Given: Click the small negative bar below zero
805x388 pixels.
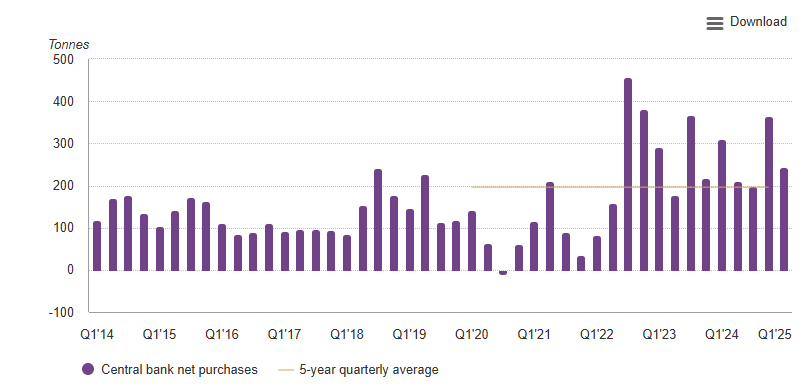Looking at the screenshot, I should (x=503, y=273).
